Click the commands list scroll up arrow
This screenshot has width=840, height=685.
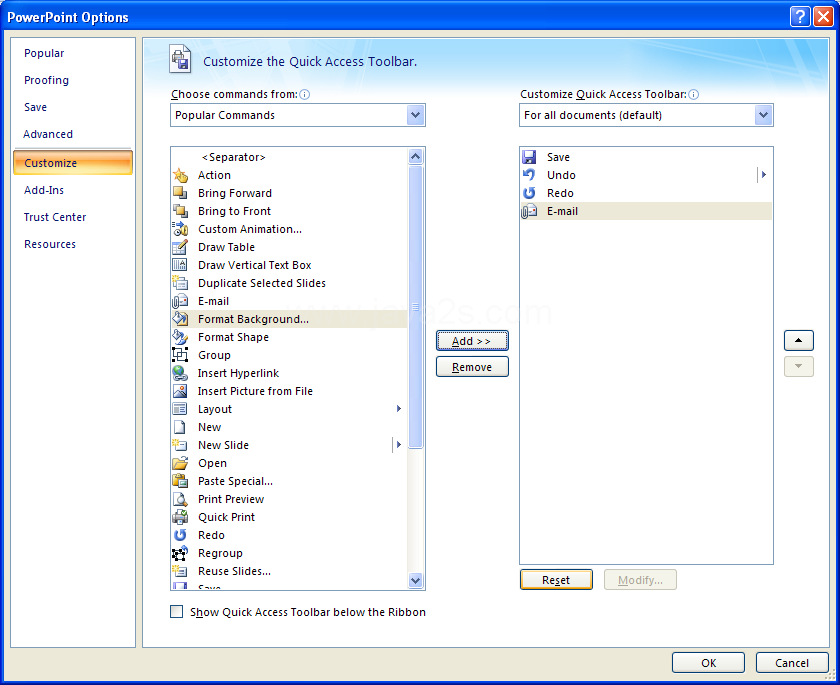416,156
